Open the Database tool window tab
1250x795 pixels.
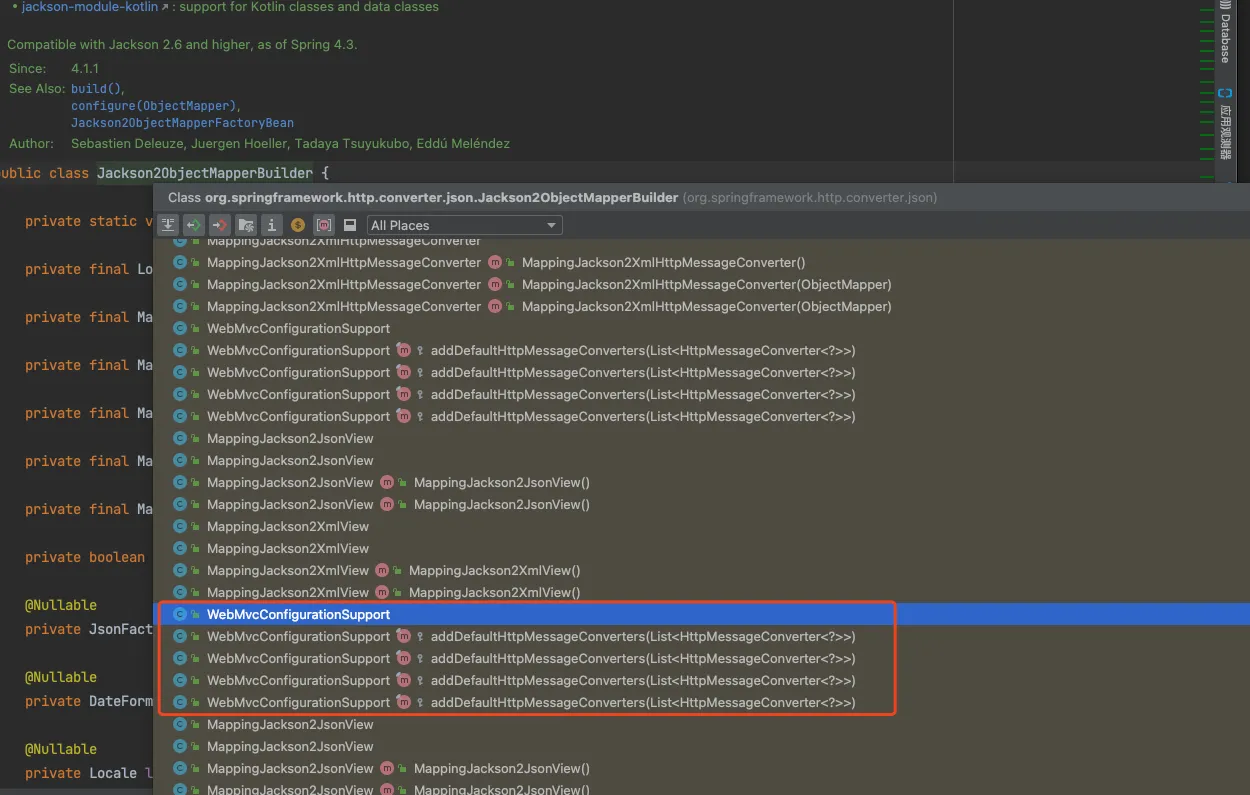[1224, 40]
